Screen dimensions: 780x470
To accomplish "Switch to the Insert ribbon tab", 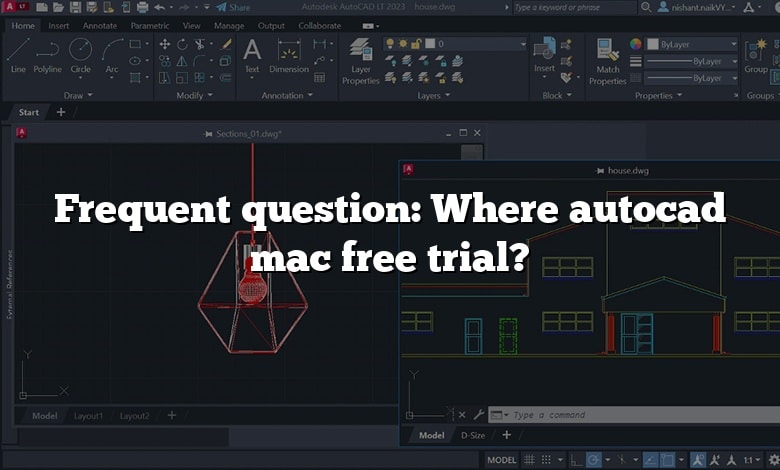I will point(59,25).
